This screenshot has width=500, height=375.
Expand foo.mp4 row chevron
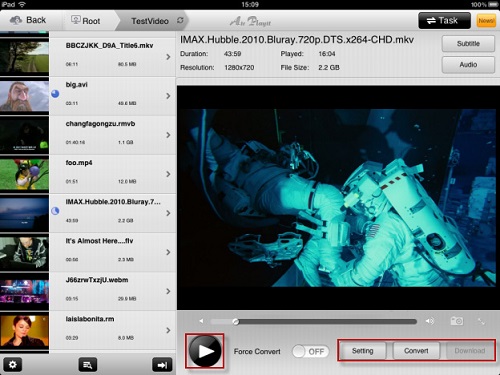point(168,174)
